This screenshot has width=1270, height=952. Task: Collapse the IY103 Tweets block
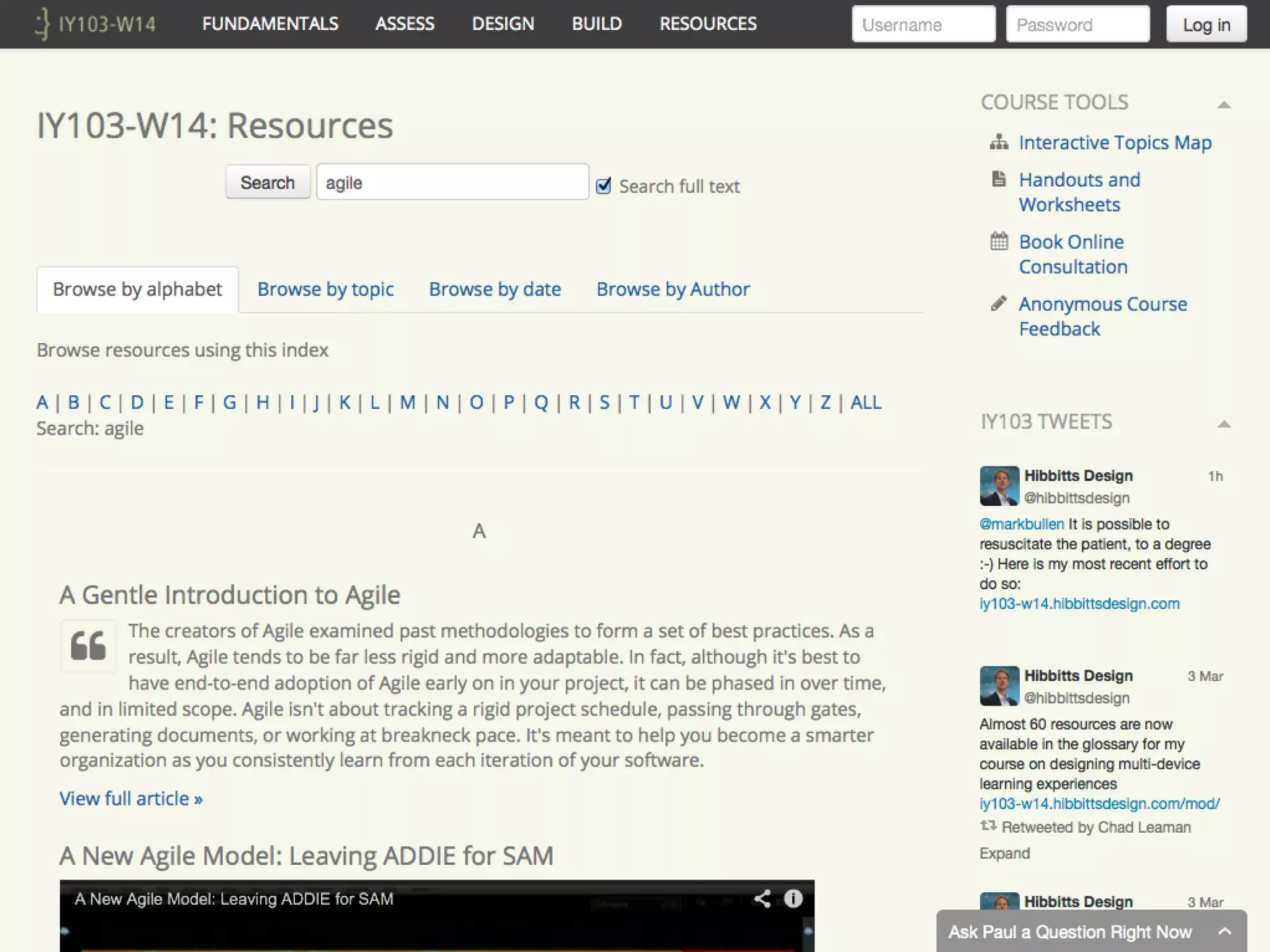tap(1223, 424)
